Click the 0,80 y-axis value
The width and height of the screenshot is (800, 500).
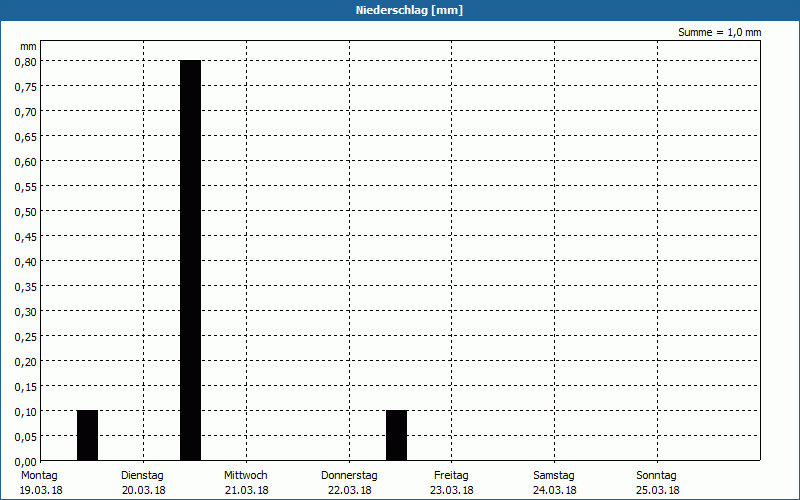26,62
